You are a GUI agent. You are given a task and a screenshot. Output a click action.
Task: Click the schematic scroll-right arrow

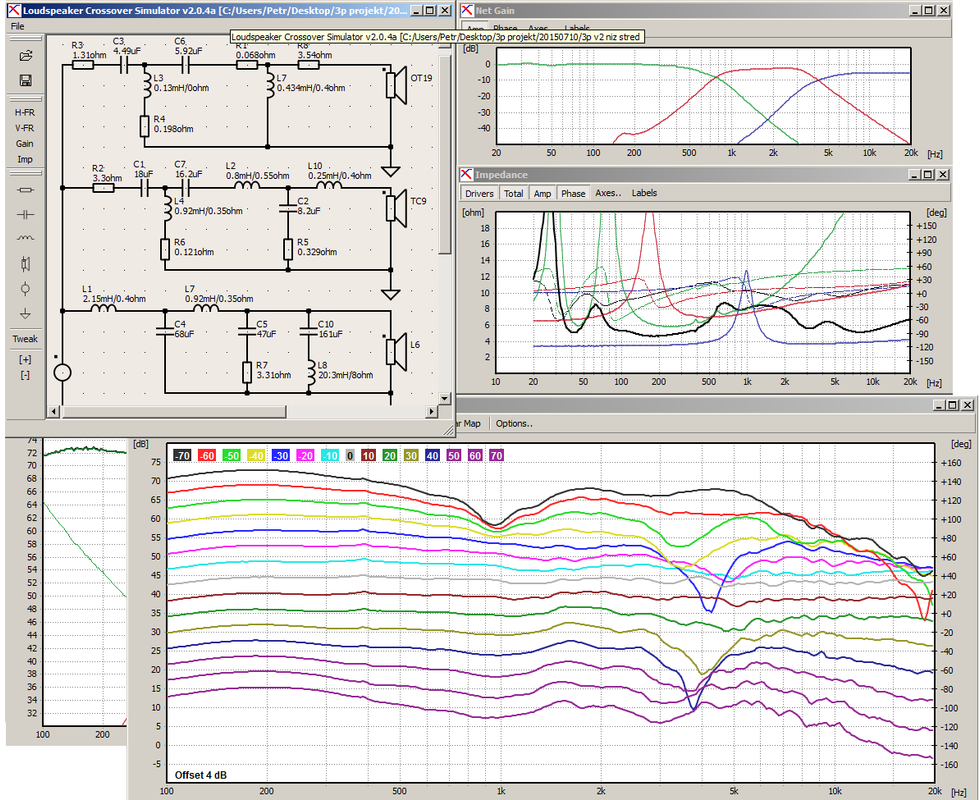pyautogui.click(x=431, y=411)
